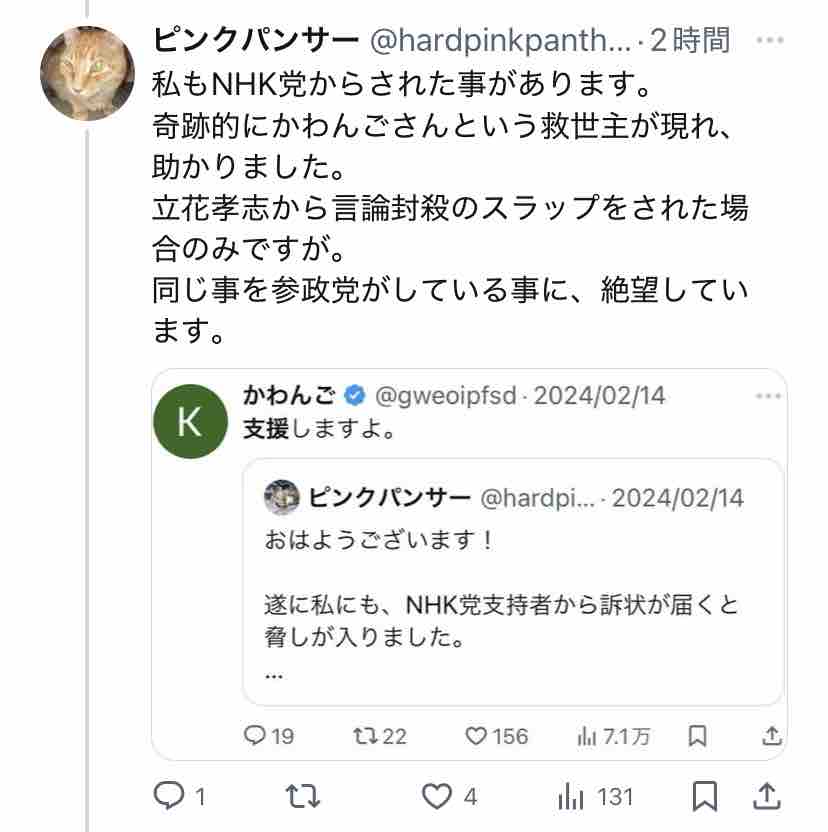The image size is (828, 832).
Task: Reply to the main tweet
Action: pos(170,797)
